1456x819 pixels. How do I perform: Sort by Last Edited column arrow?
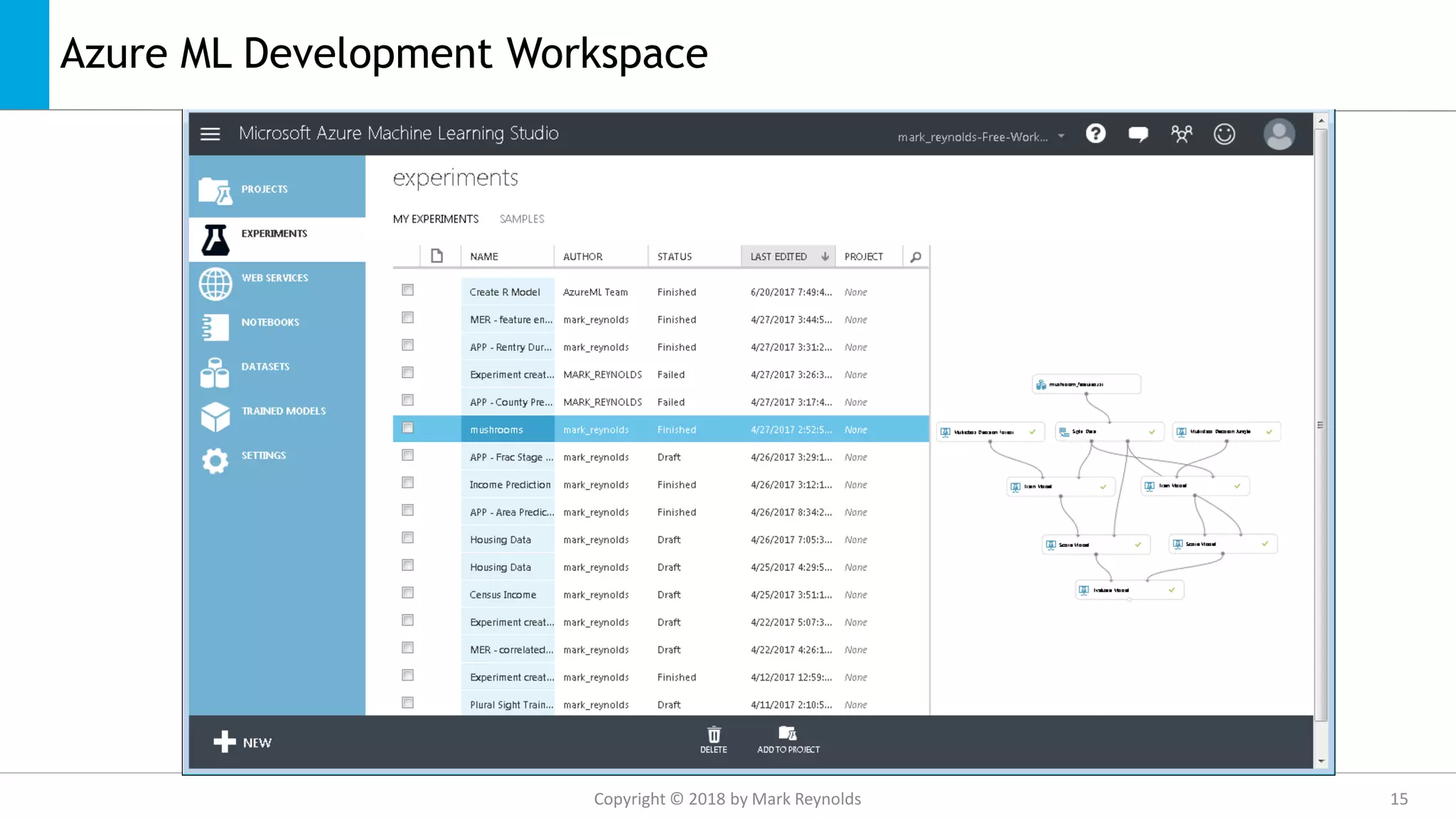click(x=825, y=257)
